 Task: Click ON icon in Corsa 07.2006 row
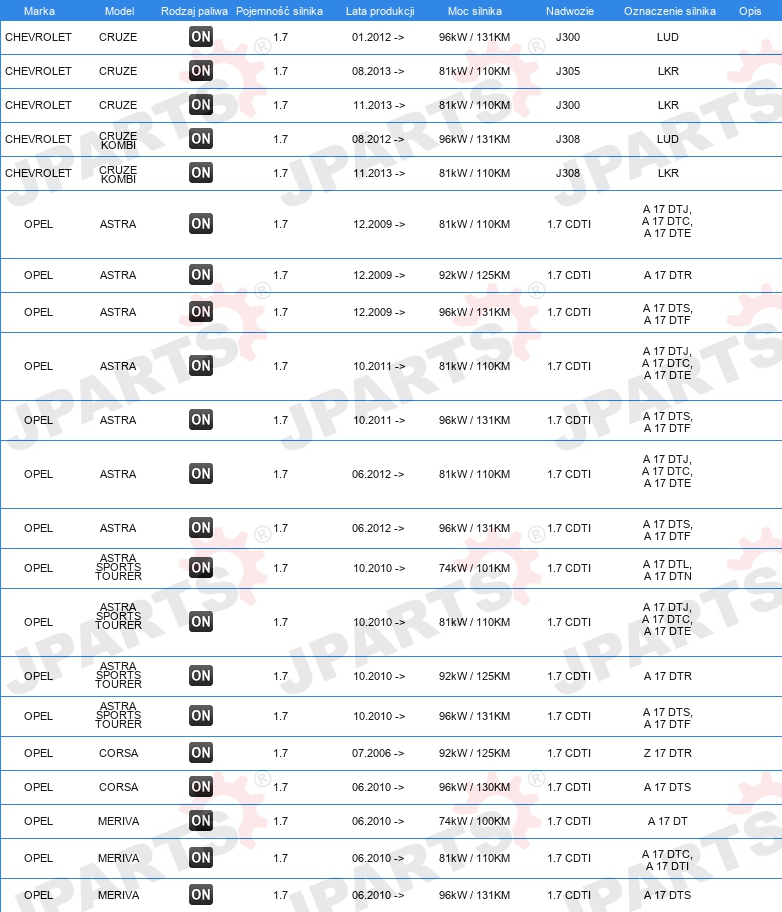tap(201, 753)
